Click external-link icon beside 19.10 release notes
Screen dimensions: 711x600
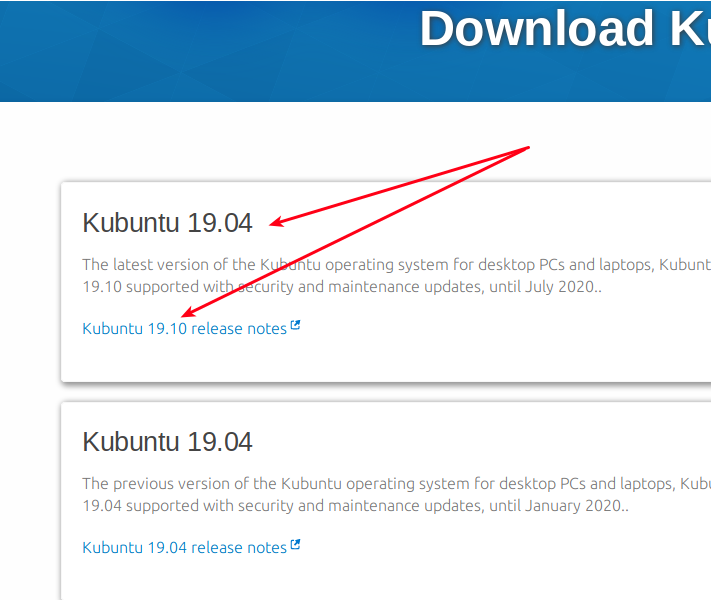[295, 325]
